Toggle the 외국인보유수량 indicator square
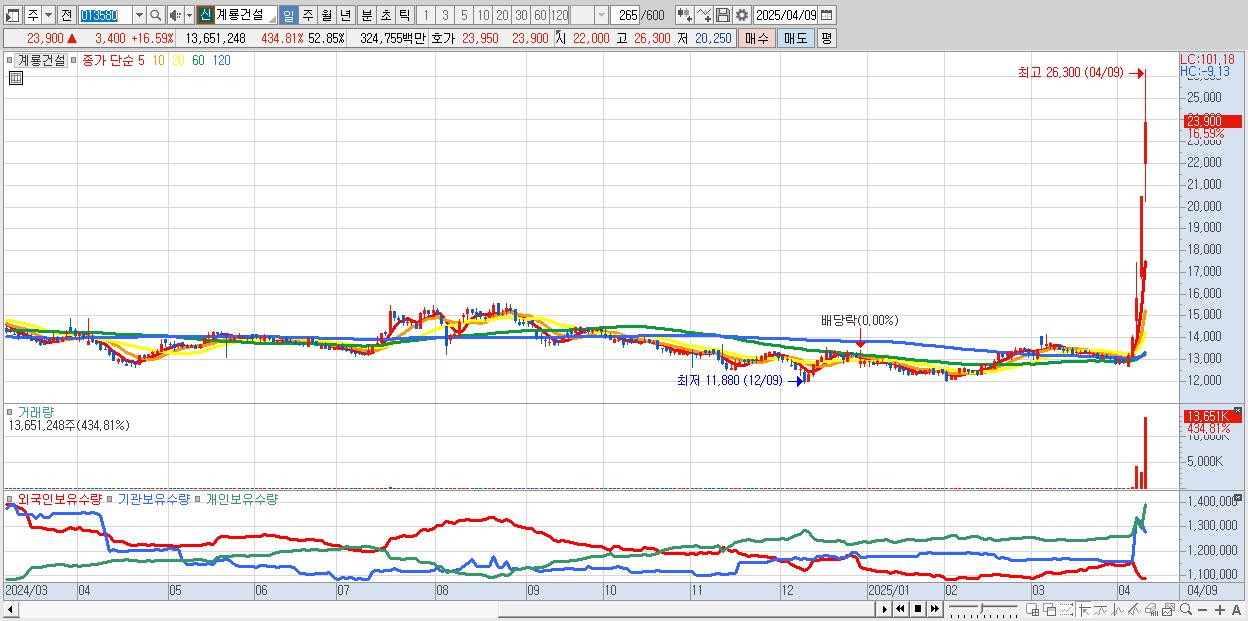 click(11, 498)
